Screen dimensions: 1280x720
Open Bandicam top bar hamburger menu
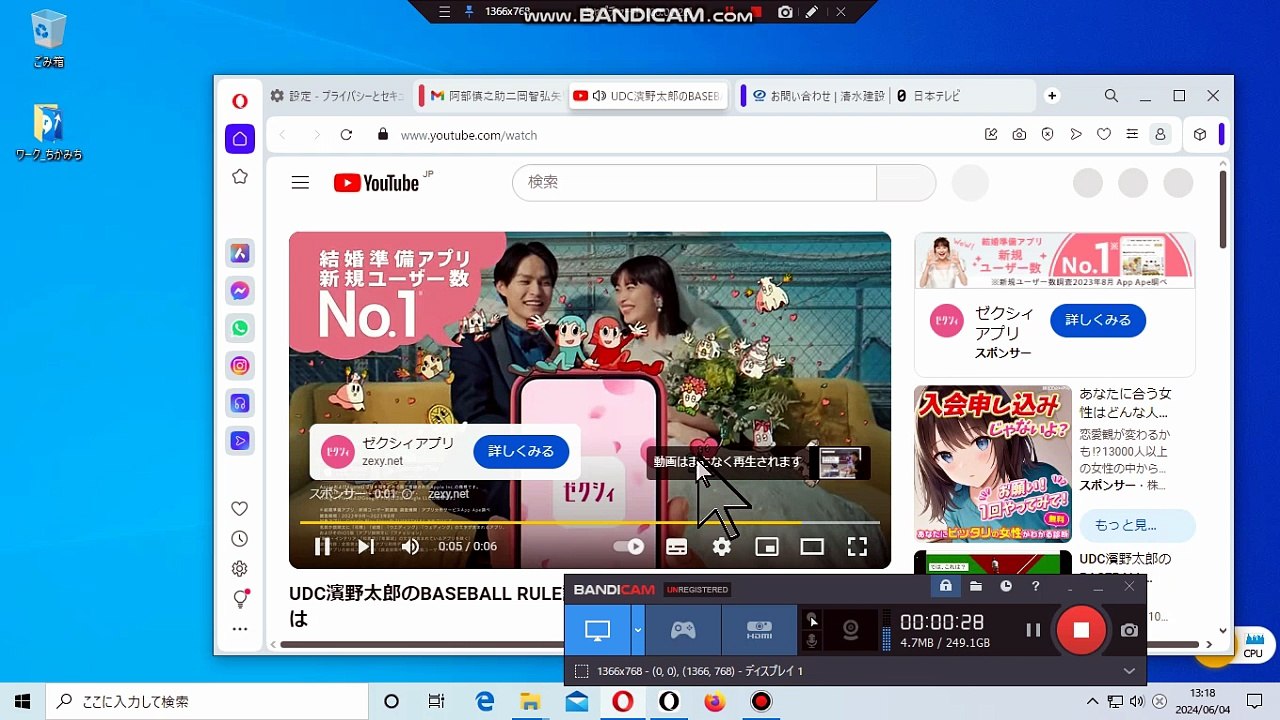445,12
